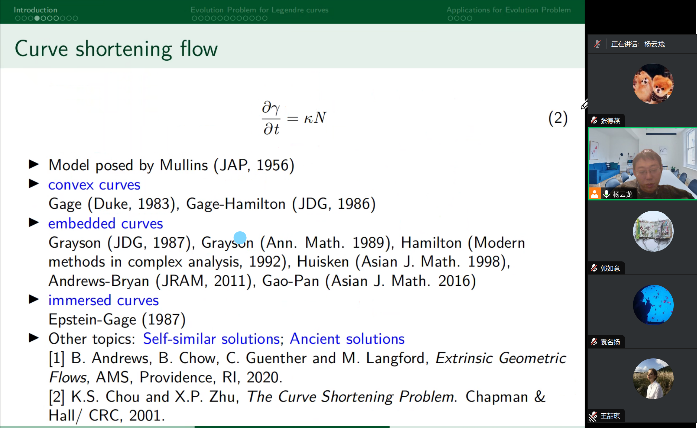
Task: Click the "immersed curves" blue heading
Action: coord(103,300)
